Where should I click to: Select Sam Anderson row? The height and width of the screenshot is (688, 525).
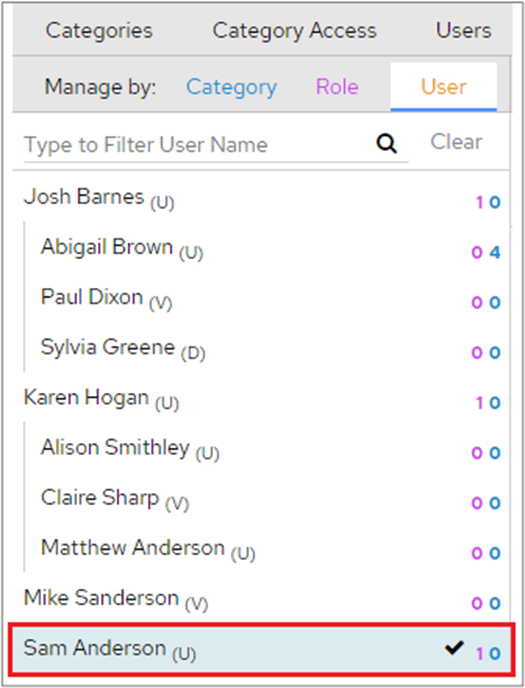pyautogui.click(x=261, y=649)
